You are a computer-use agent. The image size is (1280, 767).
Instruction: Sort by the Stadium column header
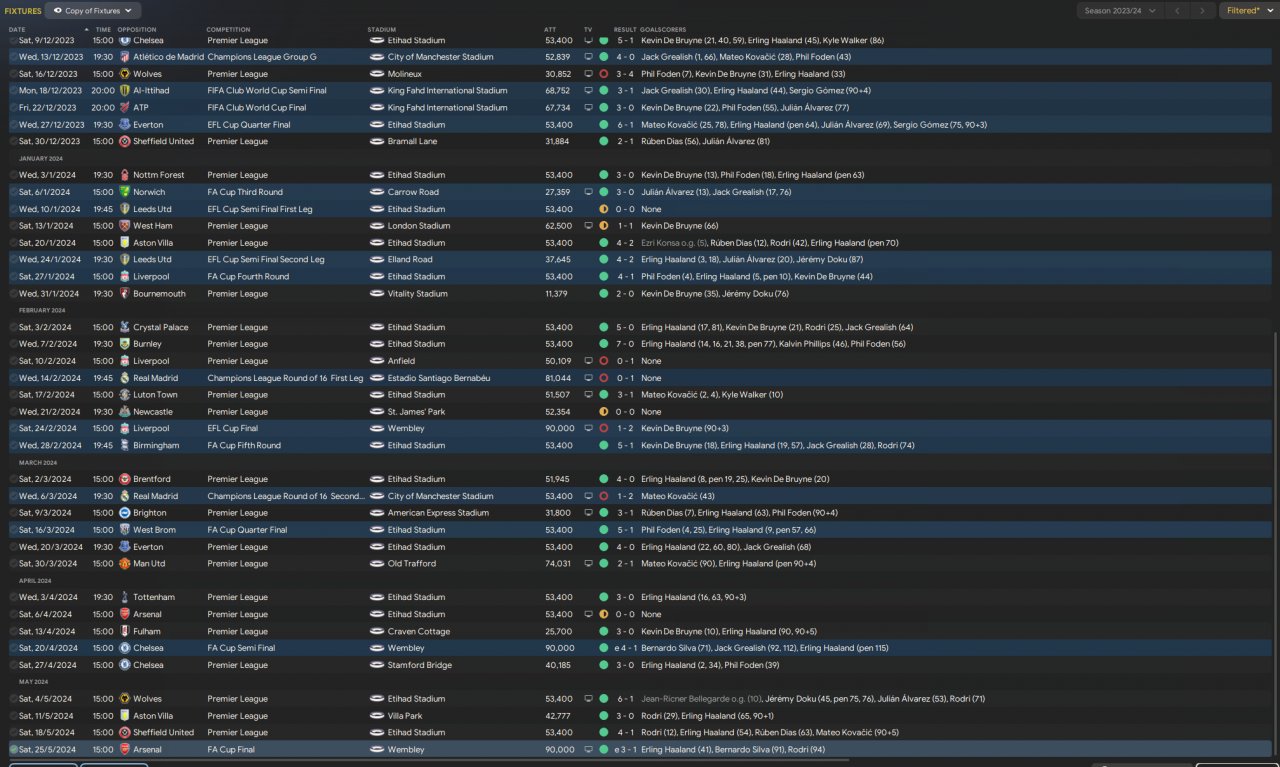[381, 29]
